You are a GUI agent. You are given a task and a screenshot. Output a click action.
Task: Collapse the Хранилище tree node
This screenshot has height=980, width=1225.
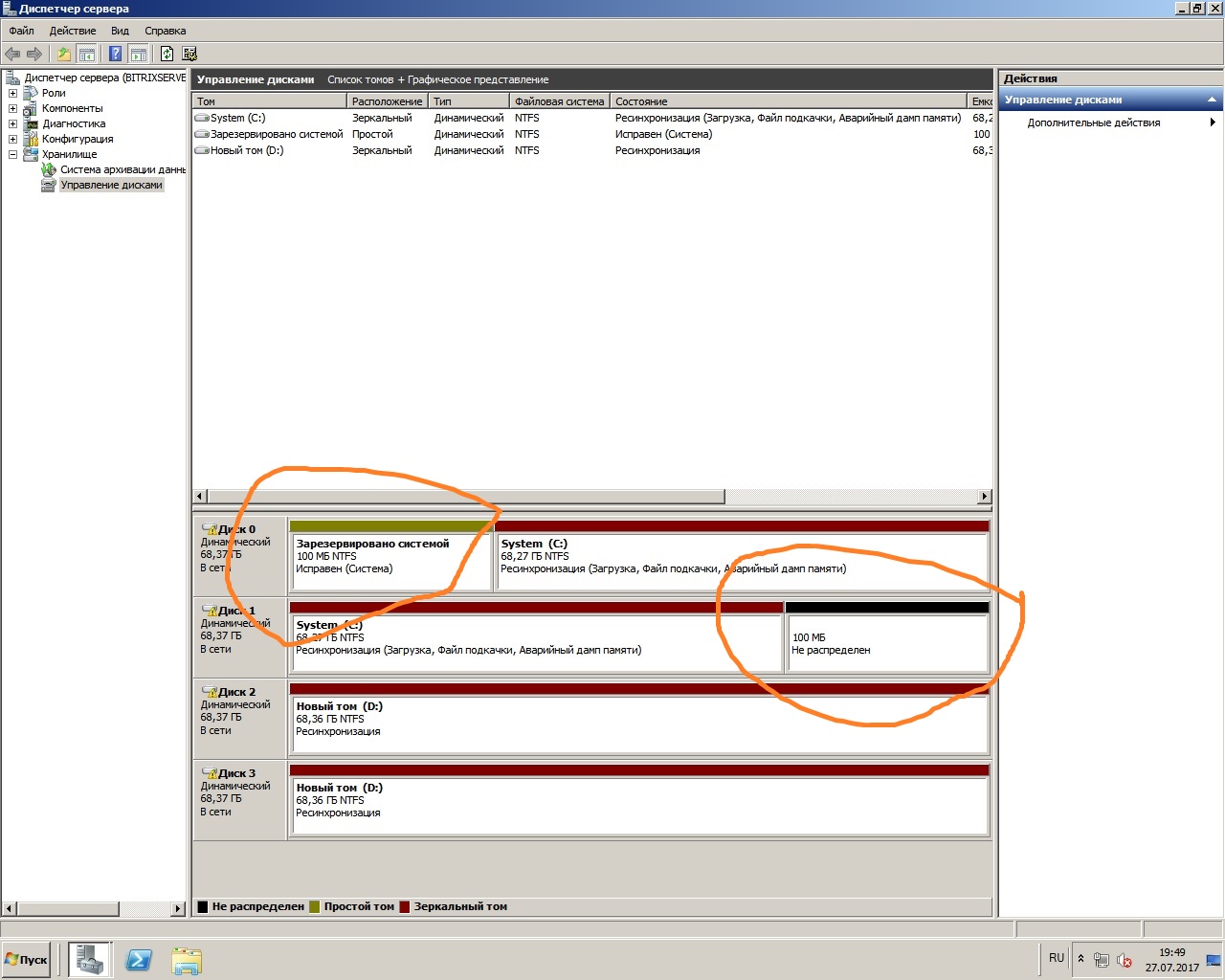[12, 154]
